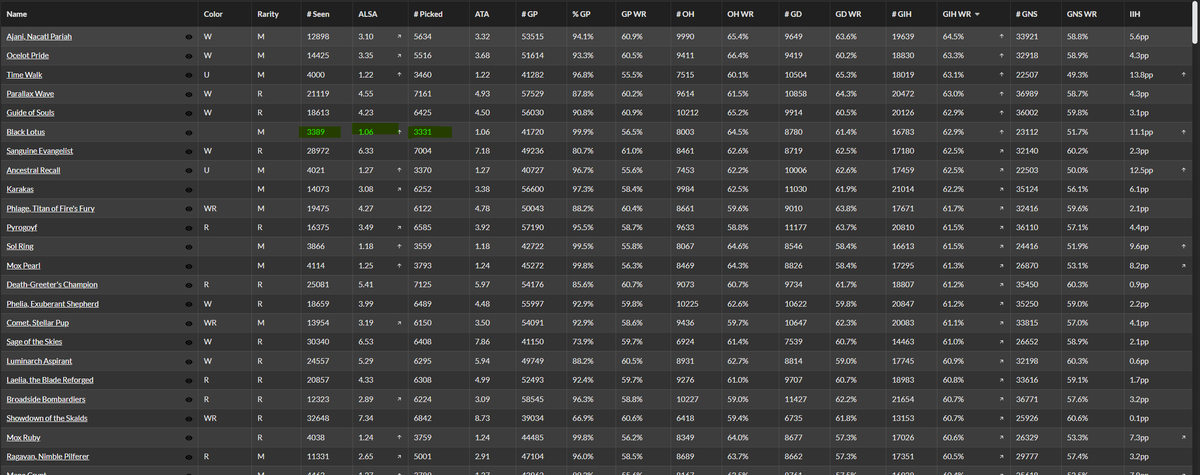Click the eye icon beside Mox Ruby
This screenshot has height=475, width=1200.
click(x=189, y=436)
